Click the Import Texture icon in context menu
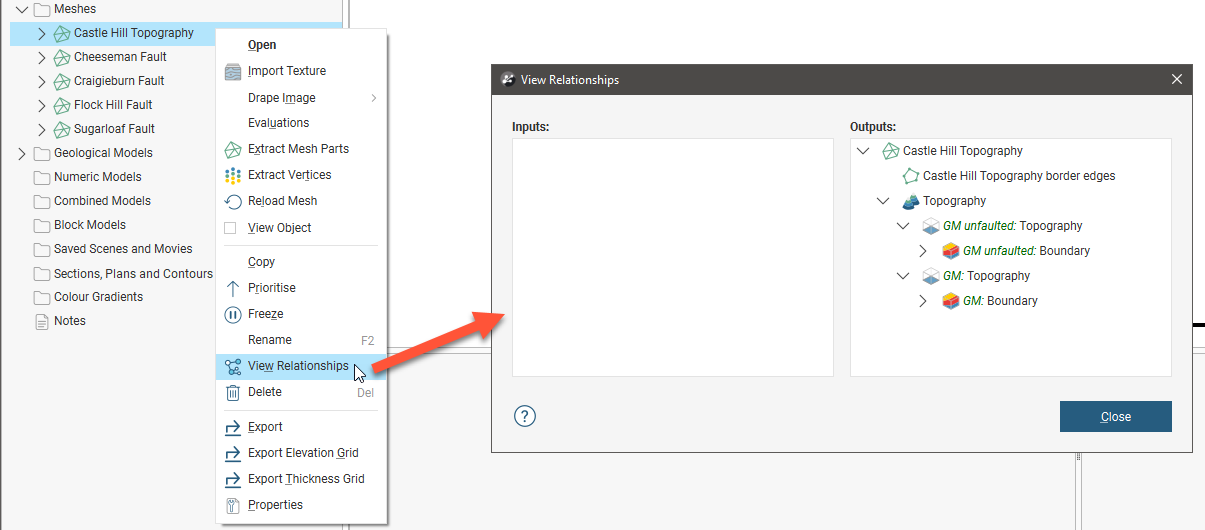 pos(232,71)
